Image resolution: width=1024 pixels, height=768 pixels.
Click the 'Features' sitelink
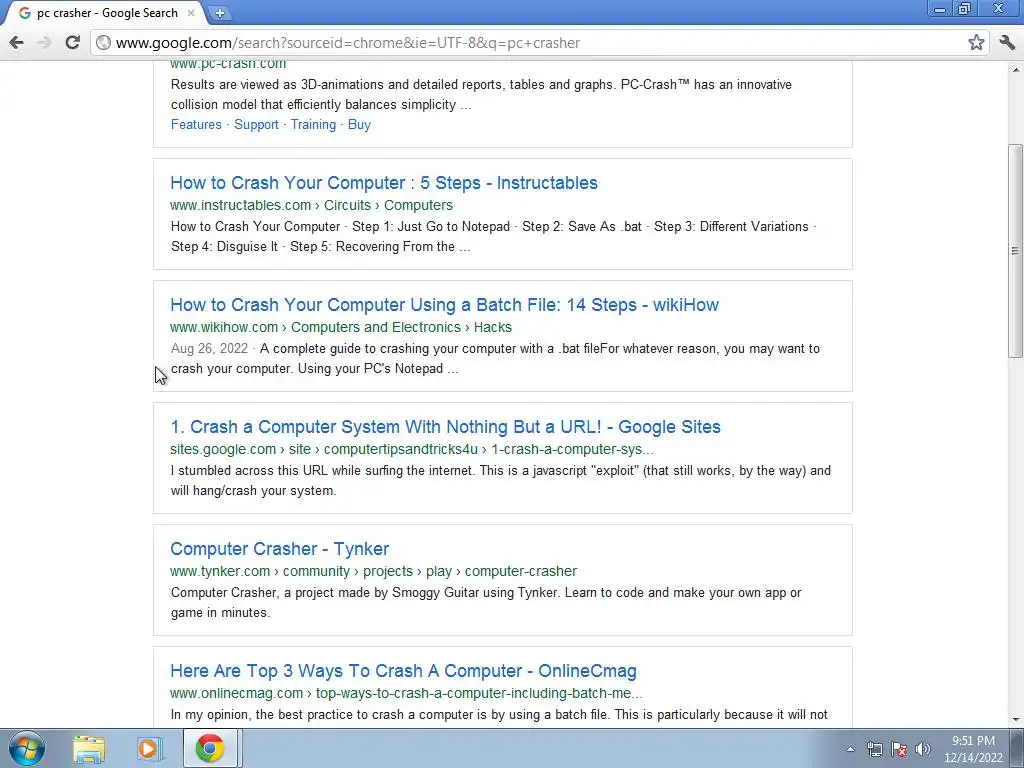point(196,125)
